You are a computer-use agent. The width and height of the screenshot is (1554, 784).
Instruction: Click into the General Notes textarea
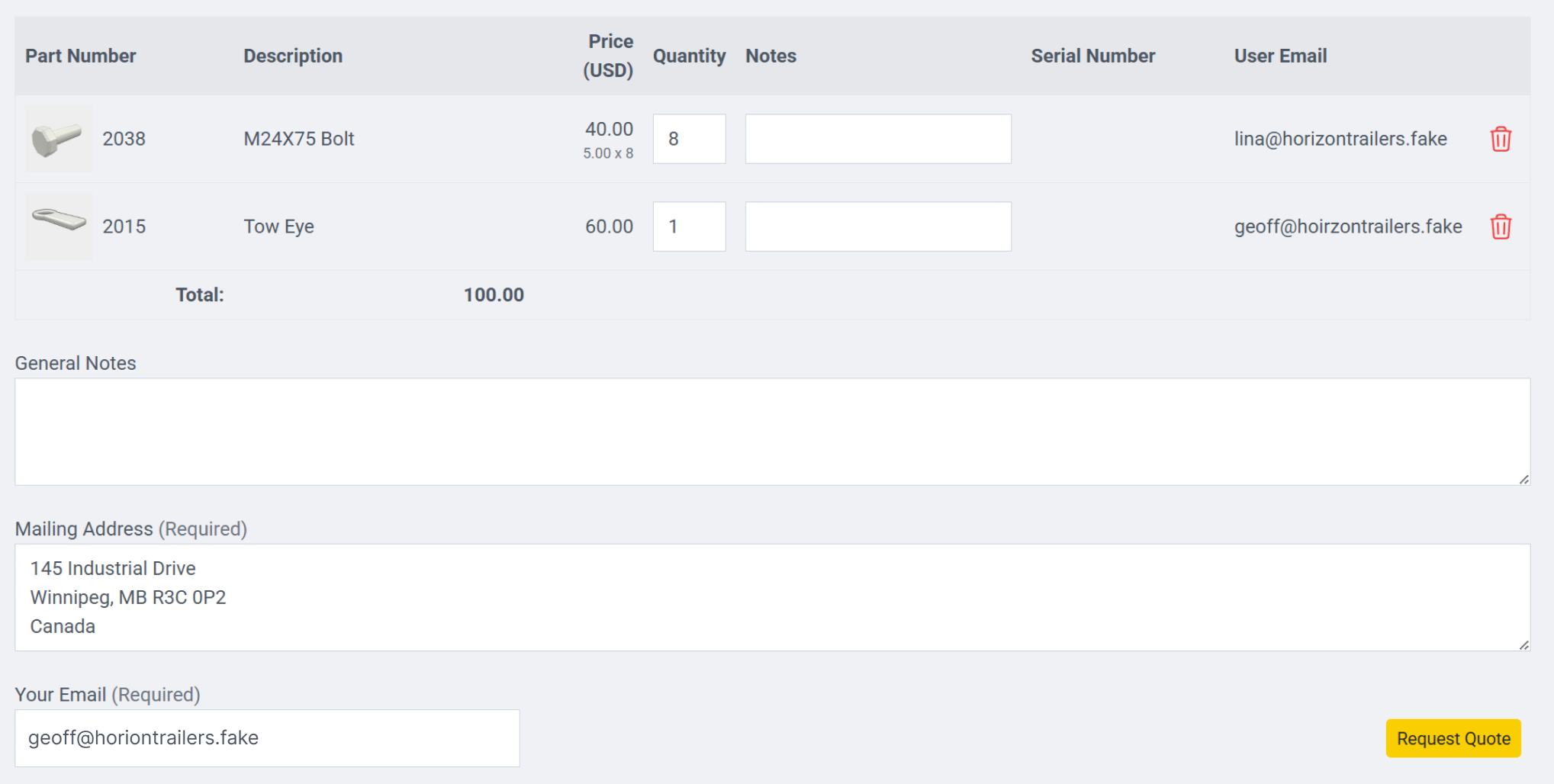[x=771, y=432]
